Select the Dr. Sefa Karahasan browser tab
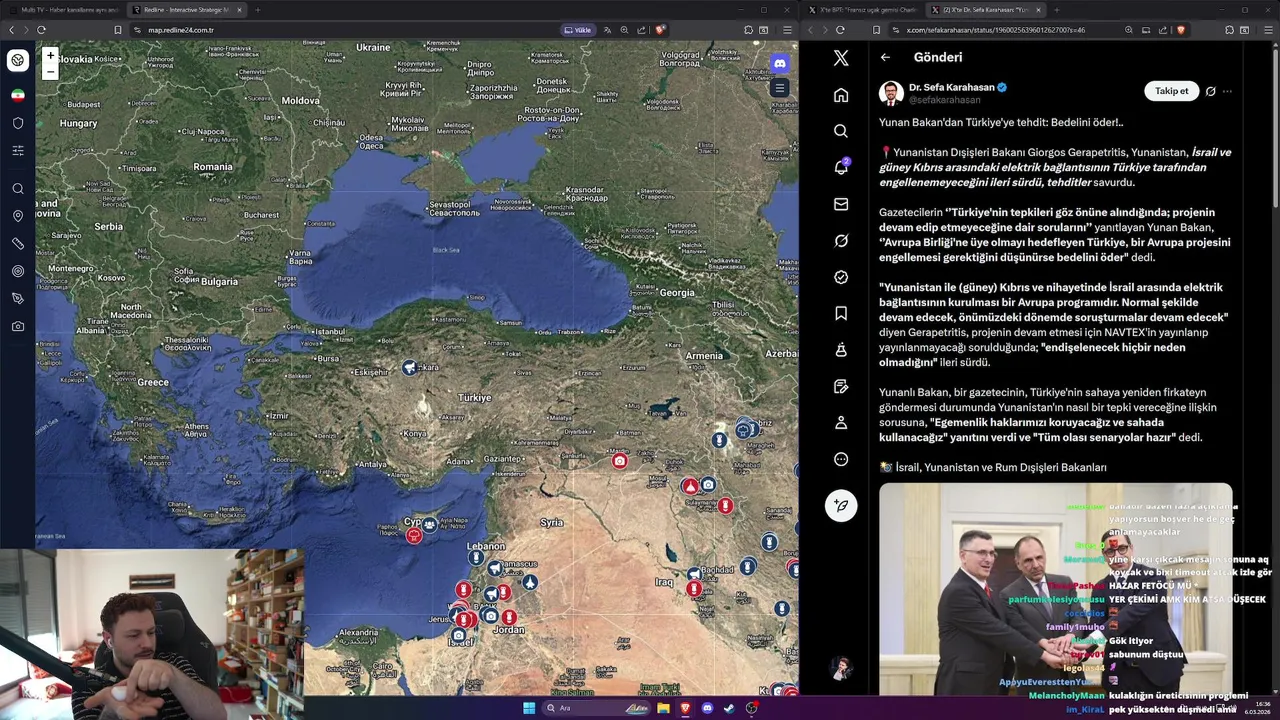This screenshot has width=1280, height=720. click(985, 9)
